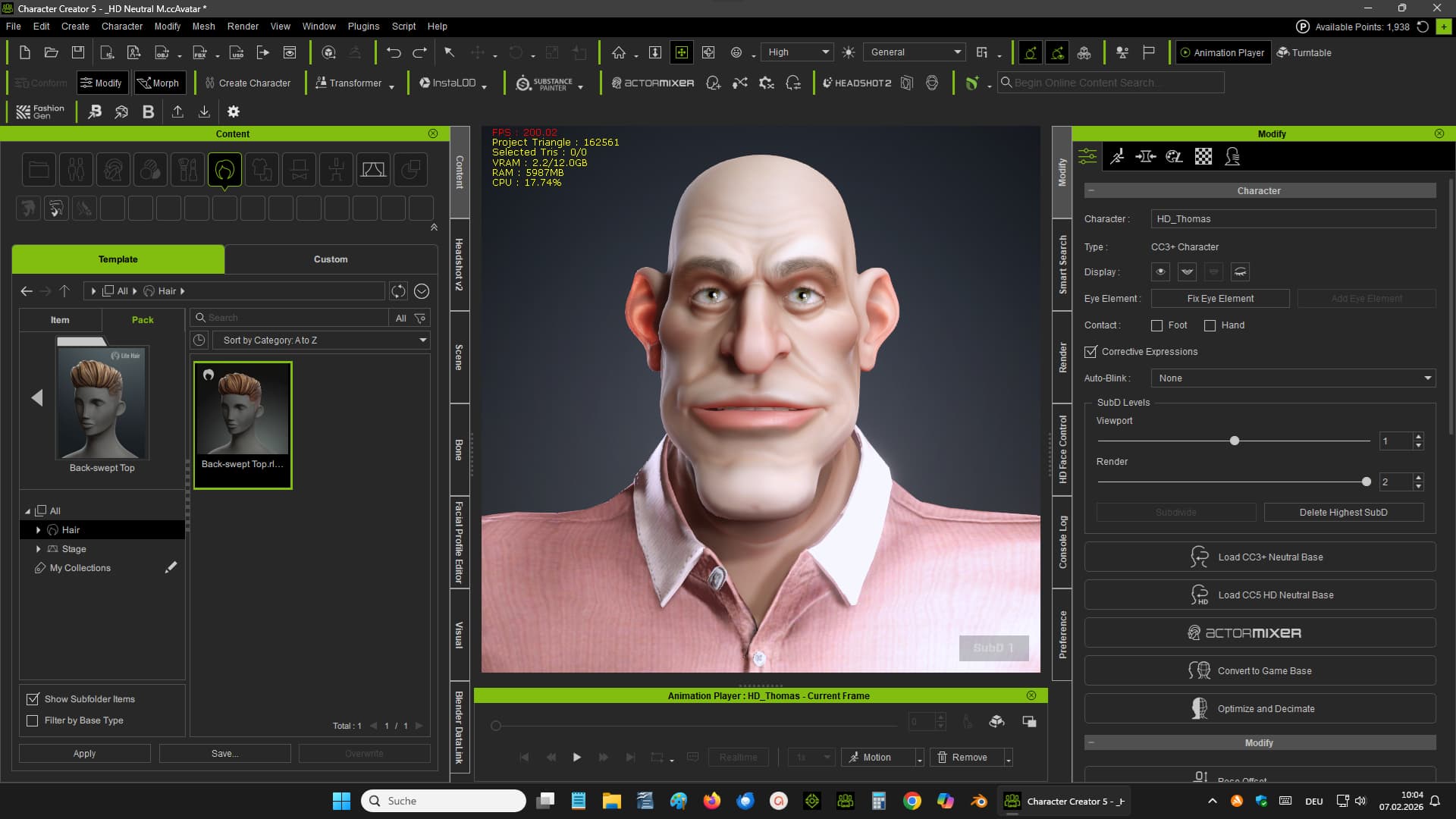Expand the Stage tree node
This screenshot has width=1456, height=819.
click(38, 549)
